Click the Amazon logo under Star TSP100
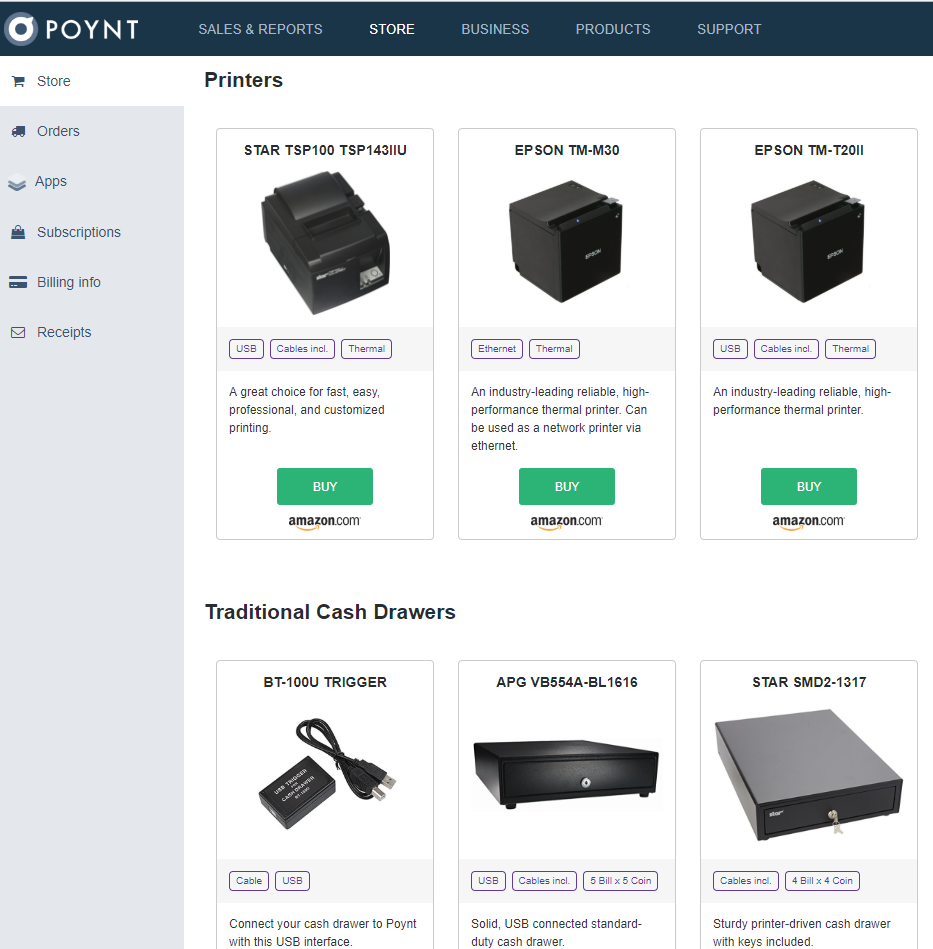The image size is (933, 949). pyautogui.click(x=325, y=522)
